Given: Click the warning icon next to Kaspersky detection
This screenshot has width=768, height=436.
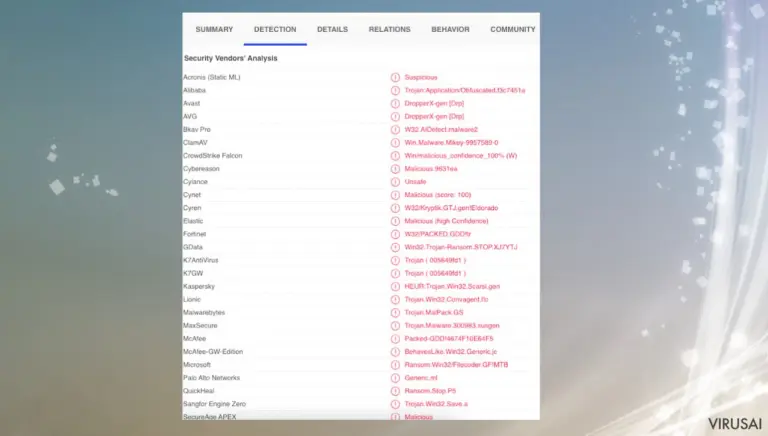Looking at the screenshot, I should [x=395, y=287].
